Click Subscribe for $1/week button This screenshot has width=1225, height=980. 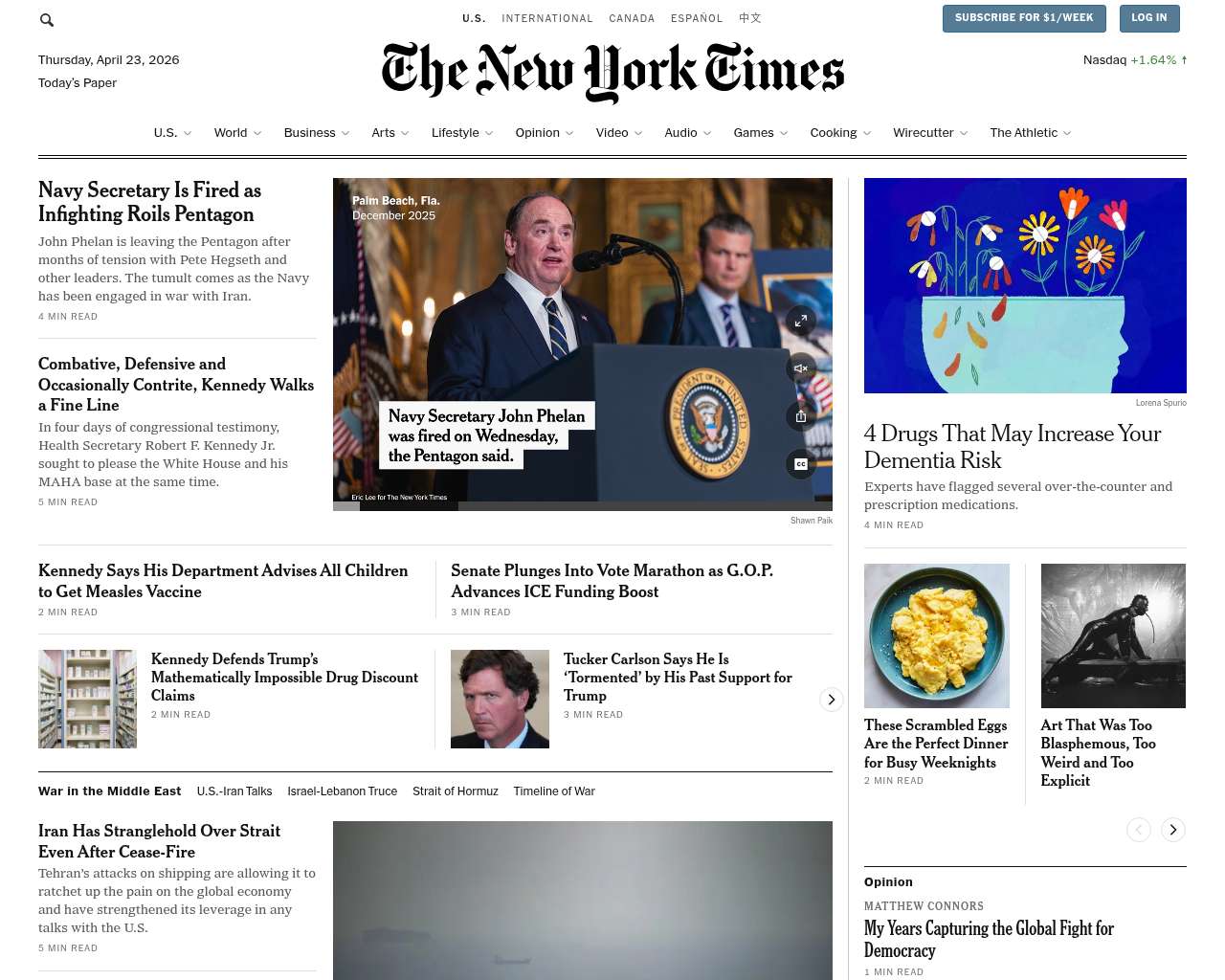click(x=1024, y=18)
